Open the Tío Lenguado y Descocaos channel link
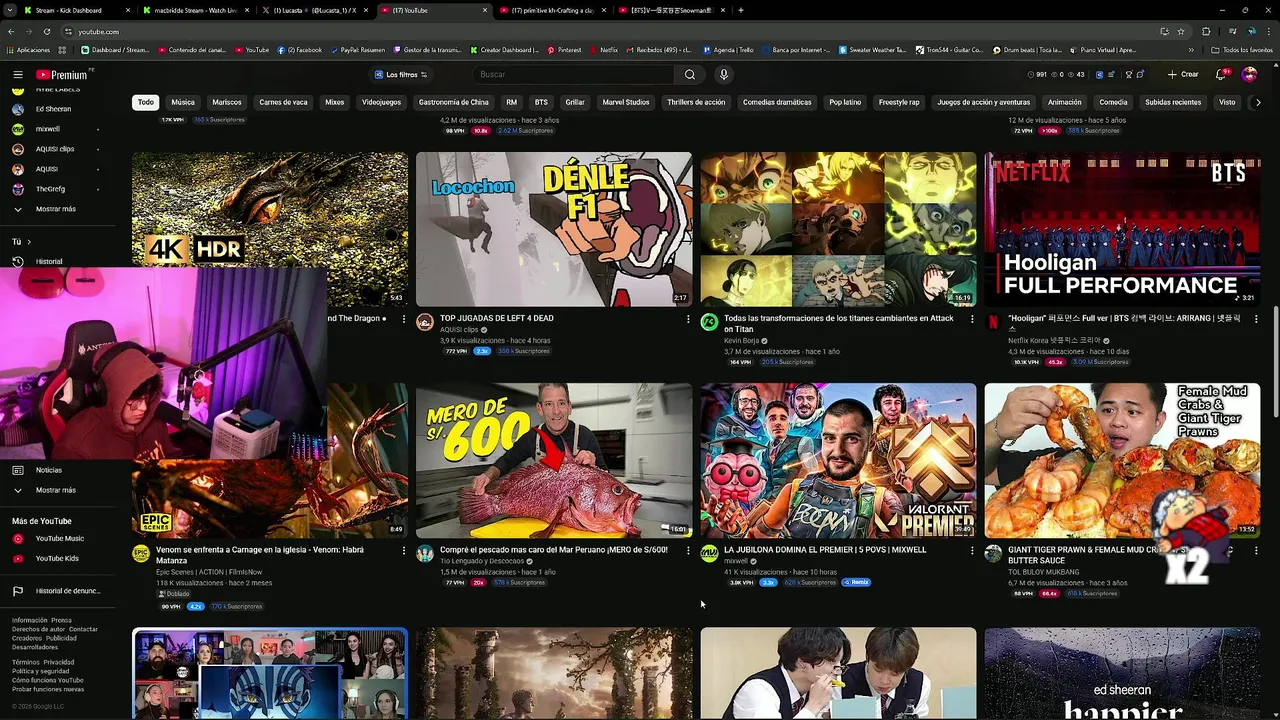This screenshot has height=720, width=1280. [482, 561]
